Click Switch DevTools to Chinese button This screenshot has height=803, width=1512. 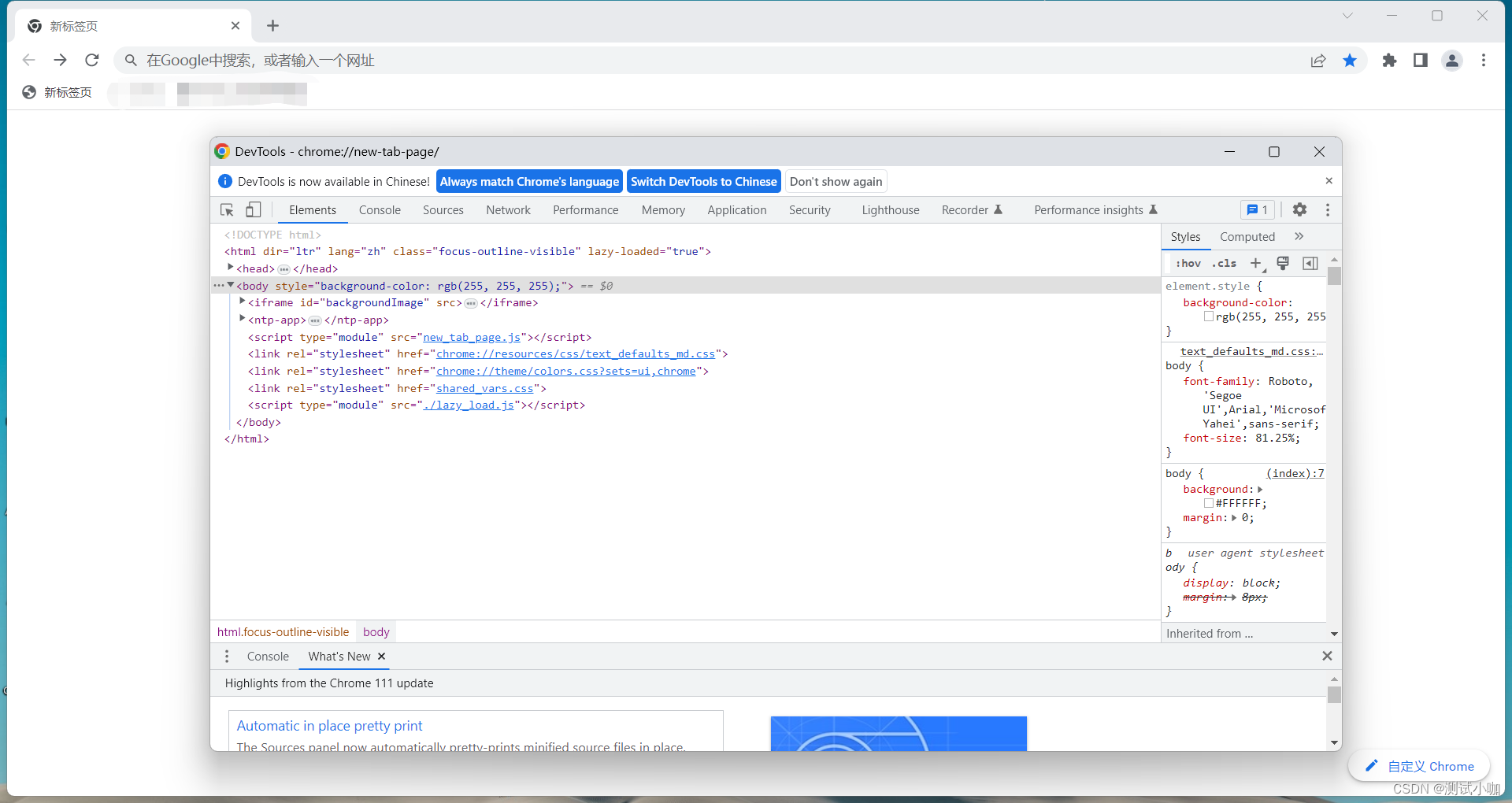coord(704,182)
